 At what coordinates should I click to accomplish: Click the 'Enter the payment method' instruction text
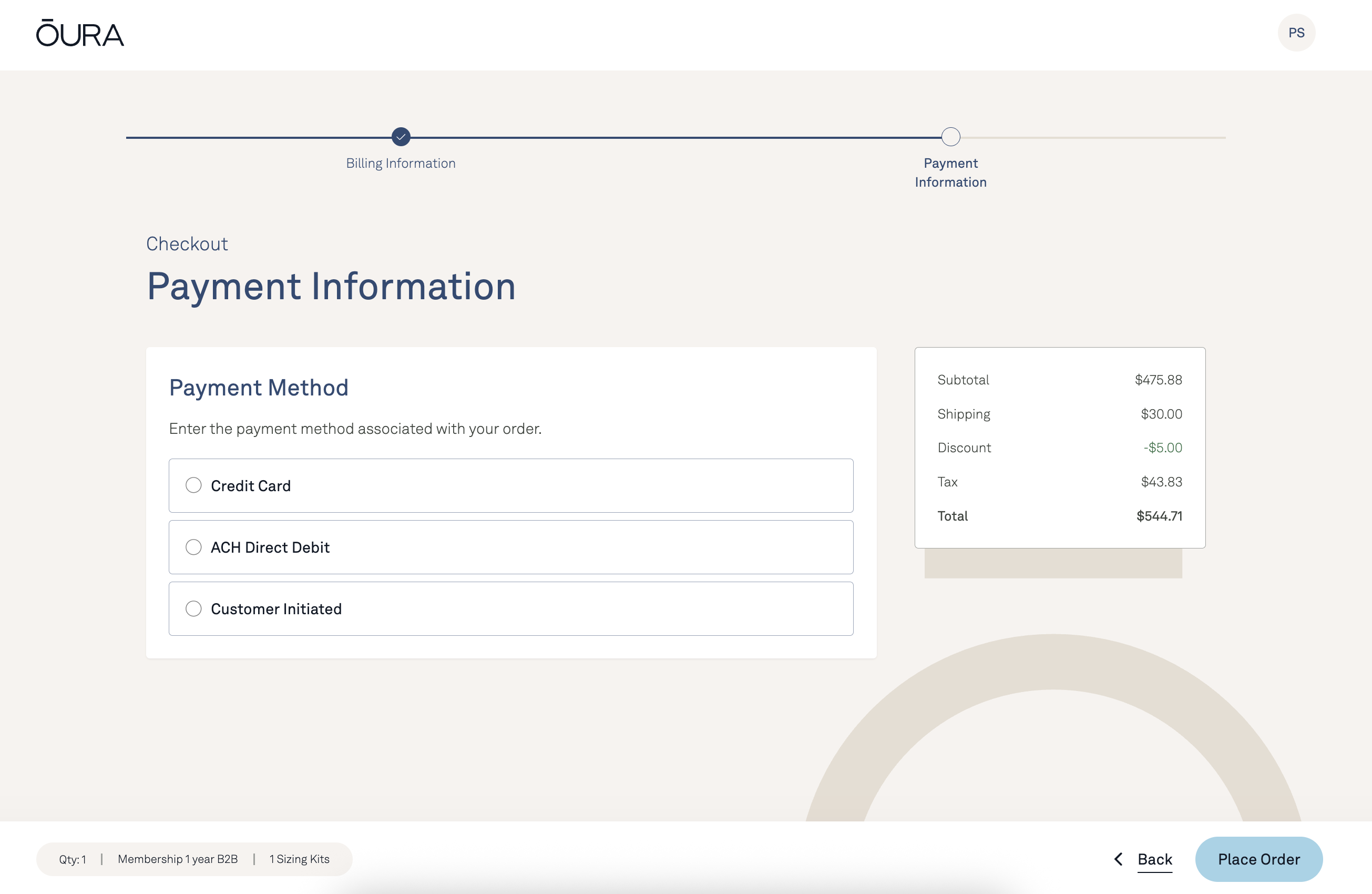click(x=355, y=429)
